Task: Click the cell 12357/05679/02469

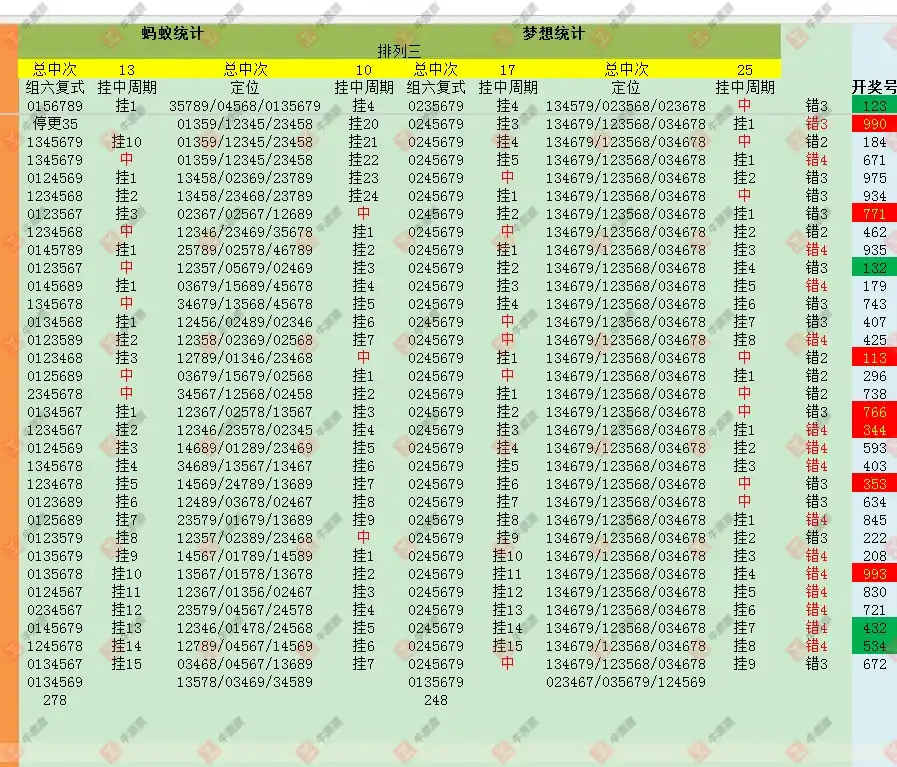Action: coord(245,268)
